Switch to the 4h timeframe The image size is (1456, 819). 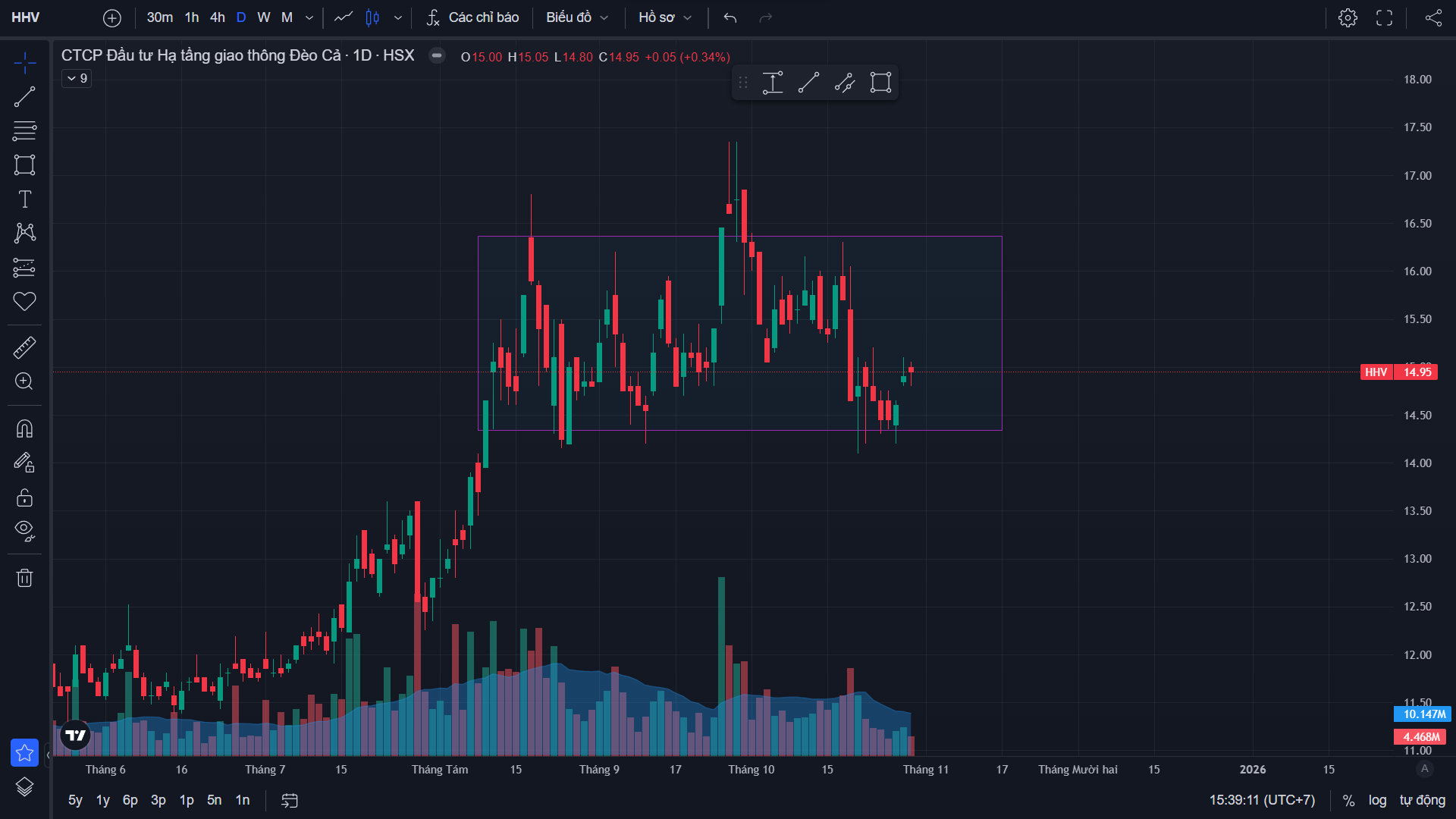pos(218,17)
